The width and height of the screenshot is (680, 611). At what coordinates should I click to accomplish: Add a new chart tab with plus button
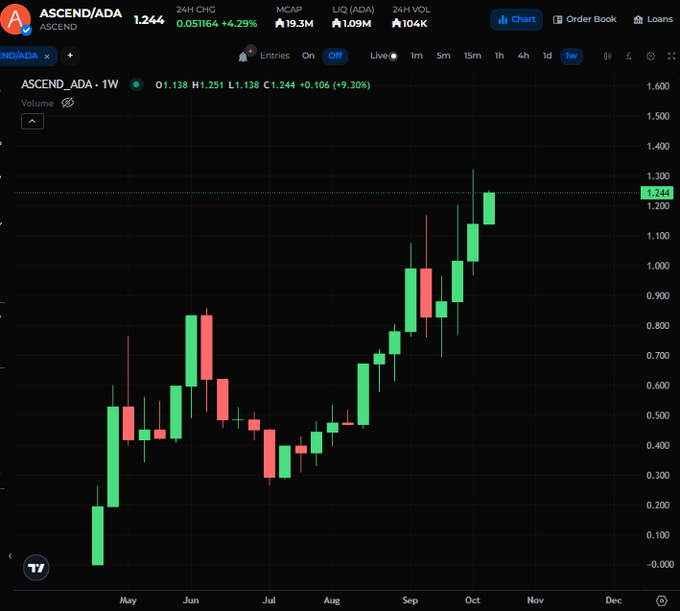pos(70,56)
